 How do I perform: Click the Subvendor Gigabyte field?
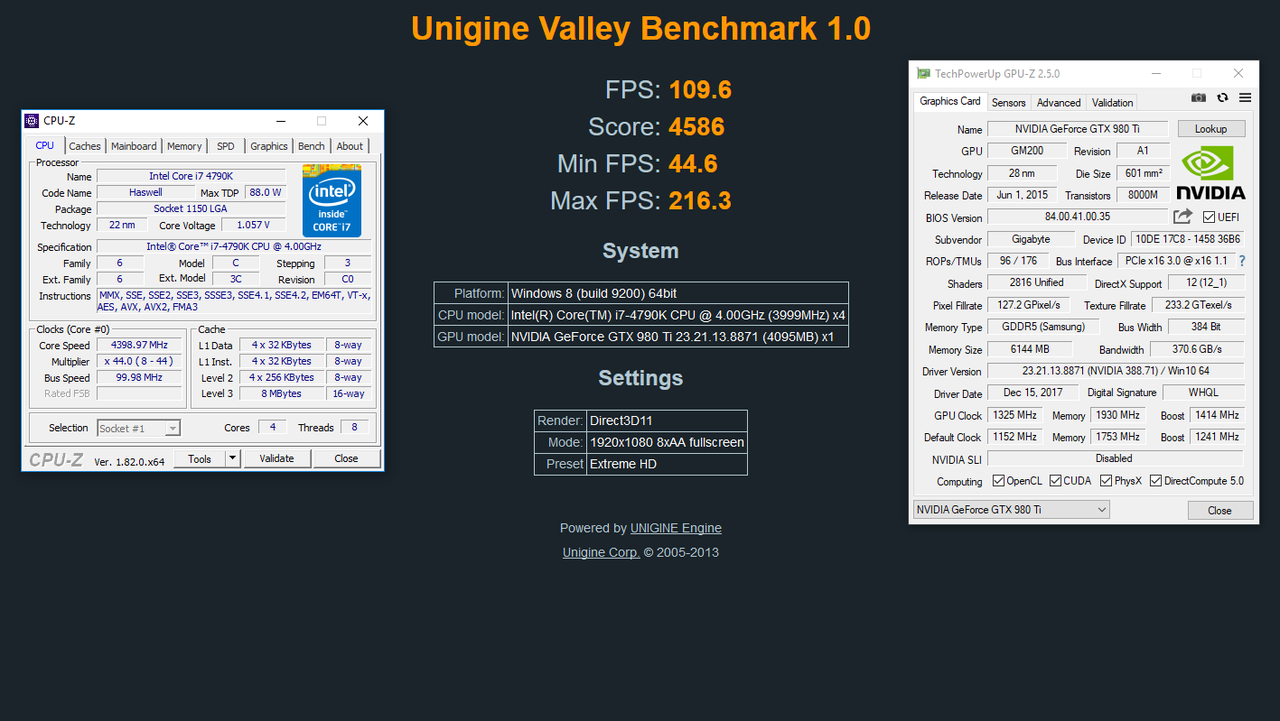pyautogui.click(x=1030, y=239)
